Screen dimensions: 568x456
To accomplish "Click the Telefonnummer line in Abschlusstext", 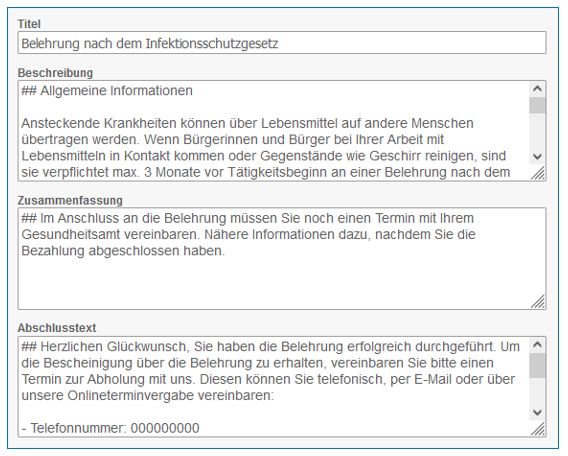I will (x=110, y=428).
